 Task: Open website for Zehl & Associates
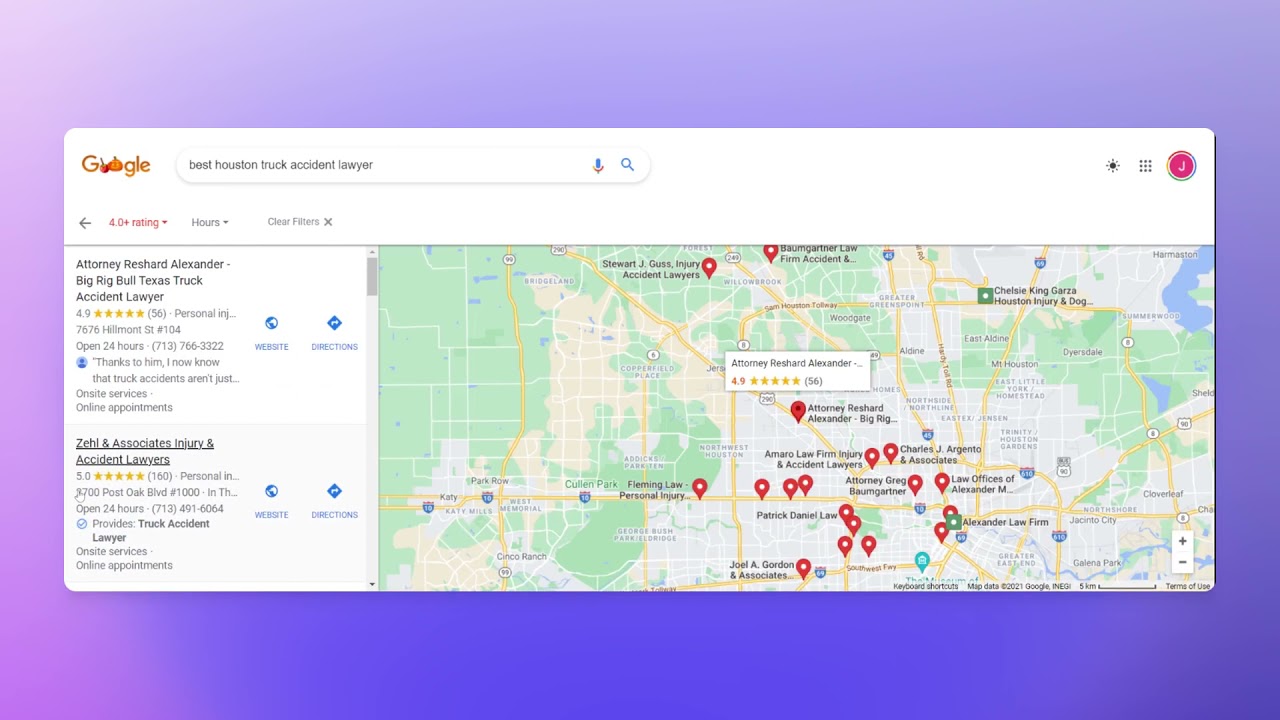(271, 501)
